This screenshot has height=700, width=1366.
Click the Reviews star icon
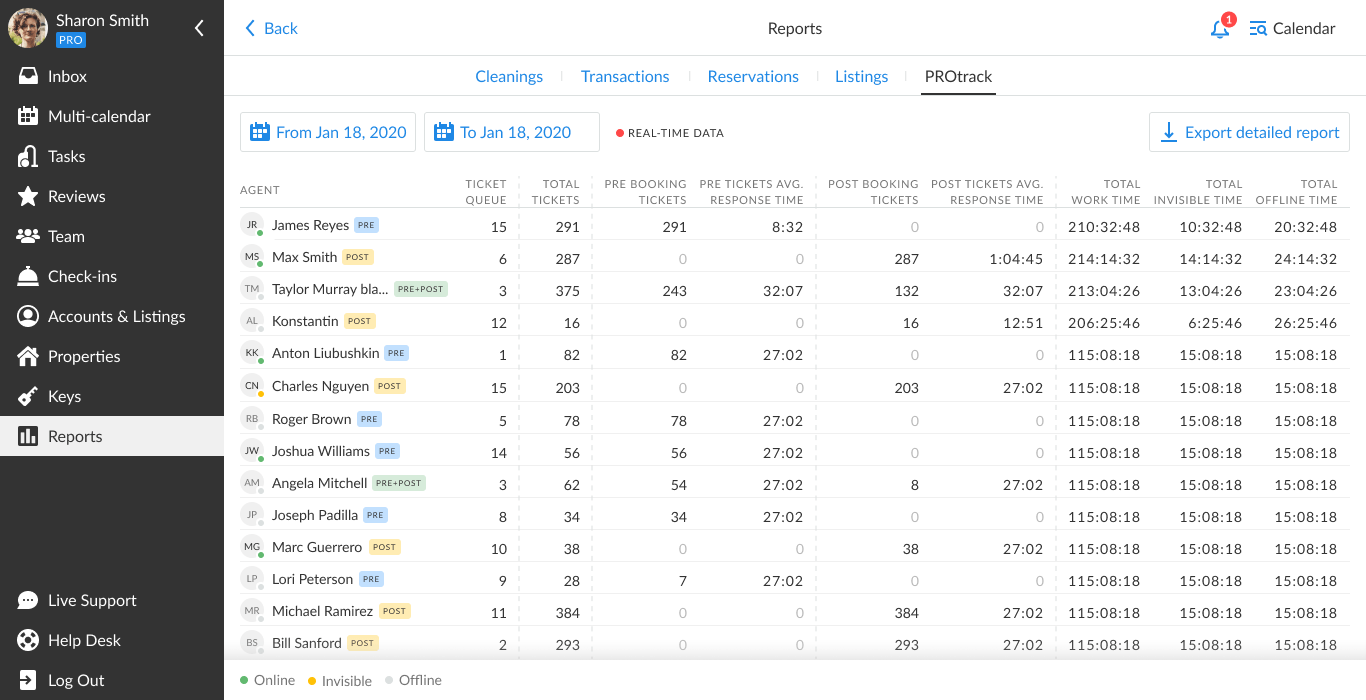point(28,196)
